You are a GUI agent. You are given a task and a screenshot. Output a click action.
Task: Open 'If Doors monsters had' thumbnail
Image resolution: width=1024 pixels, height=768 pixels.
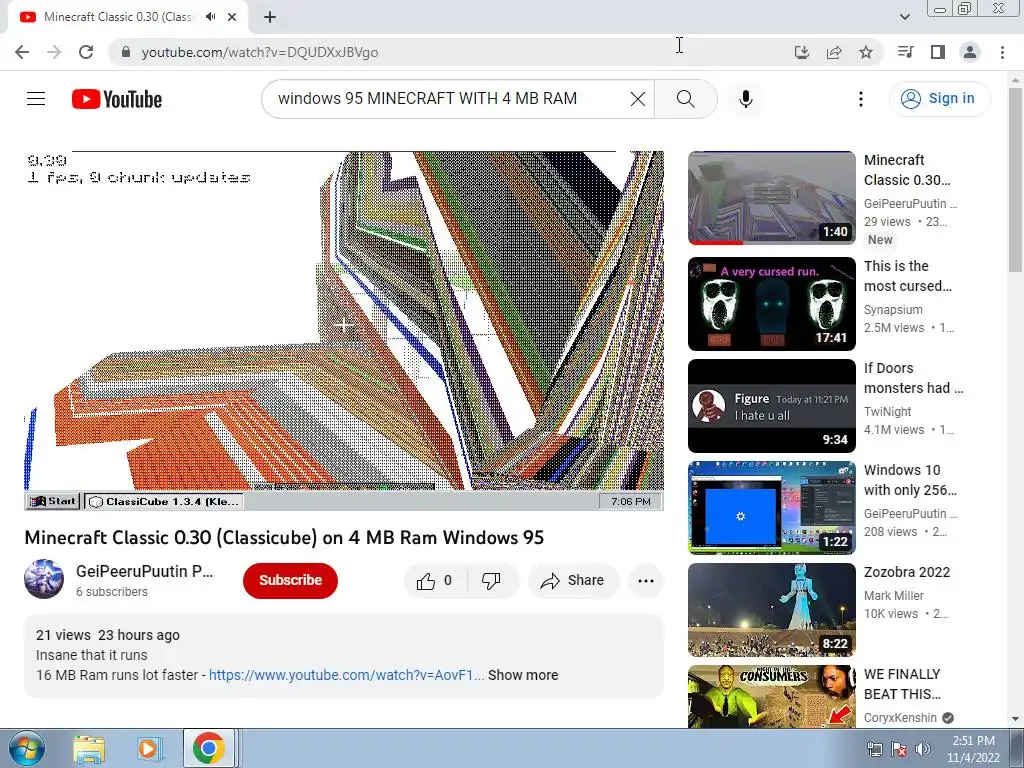[772, 406]
